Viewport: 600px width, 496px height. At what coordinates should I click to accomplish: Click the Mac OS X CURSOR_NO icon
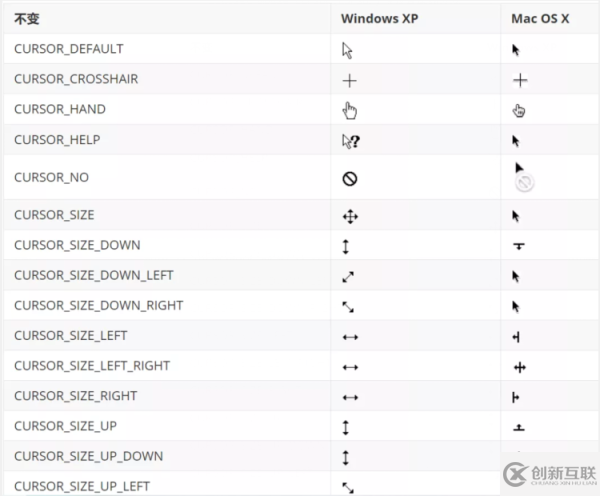pos(522,177)
